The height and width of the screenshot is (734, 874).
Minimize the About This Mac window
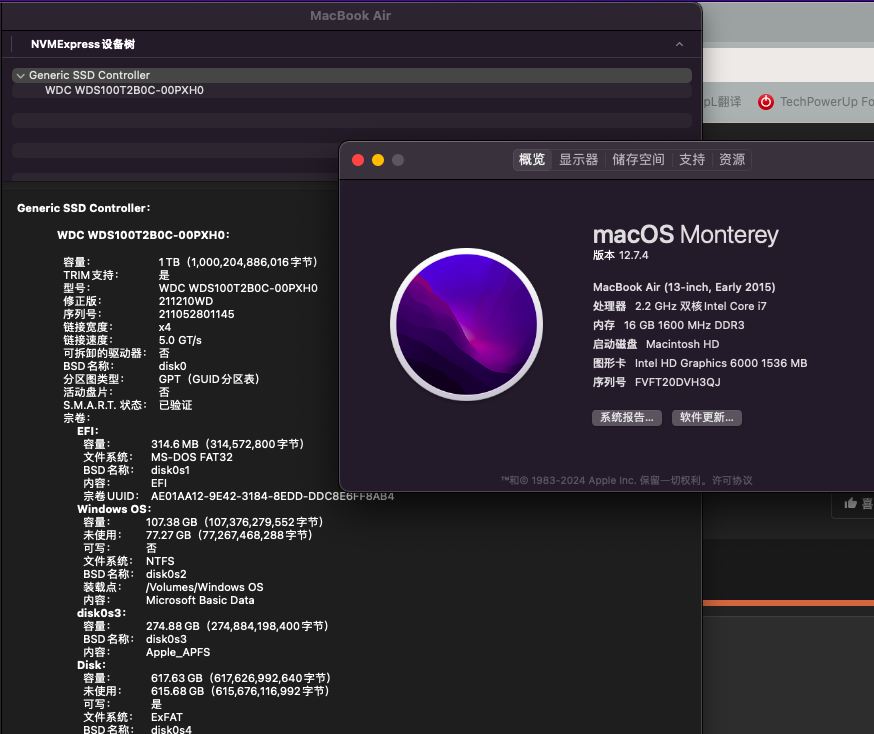378,160
